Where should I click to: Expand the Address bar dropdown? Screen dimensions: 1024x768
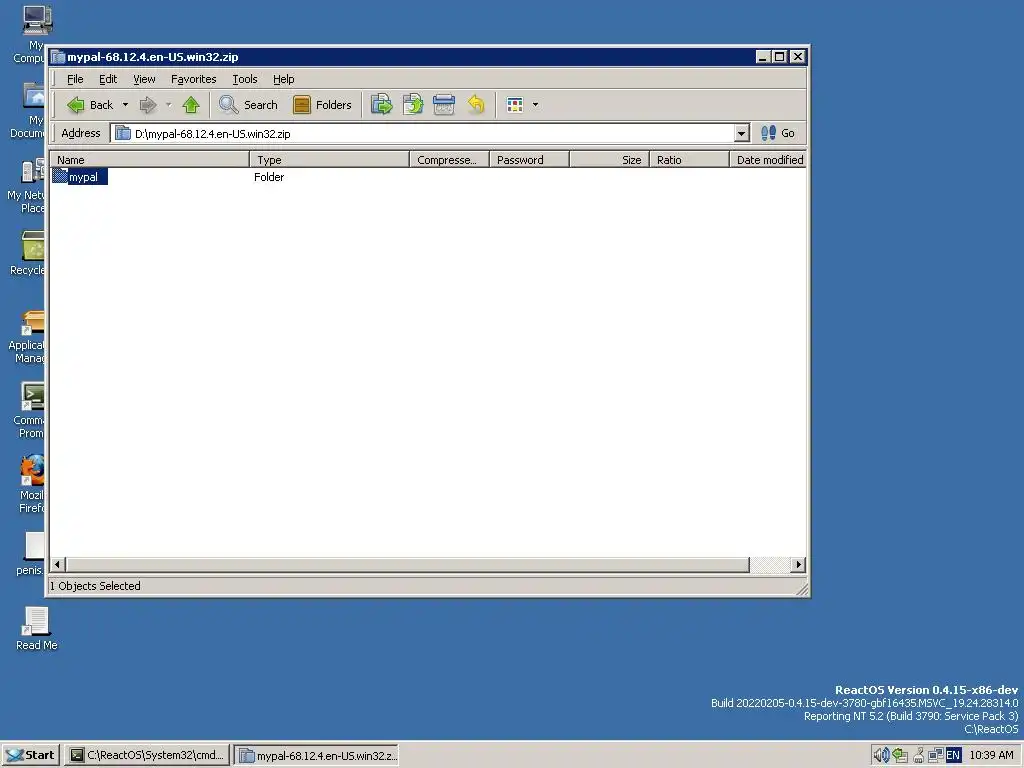(741, 134)
